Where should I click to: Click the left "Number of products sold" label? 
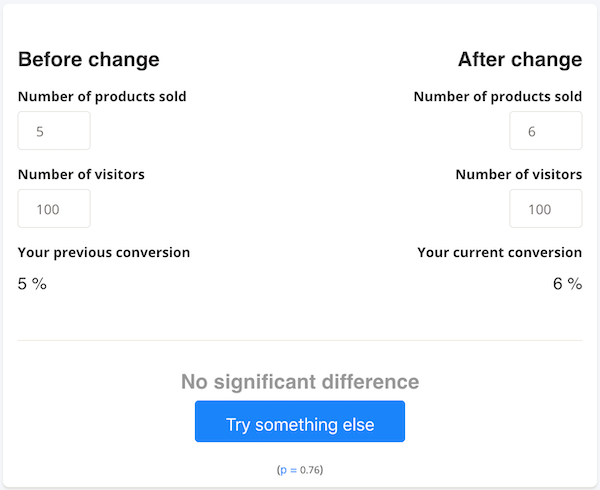tap(102, 97)
